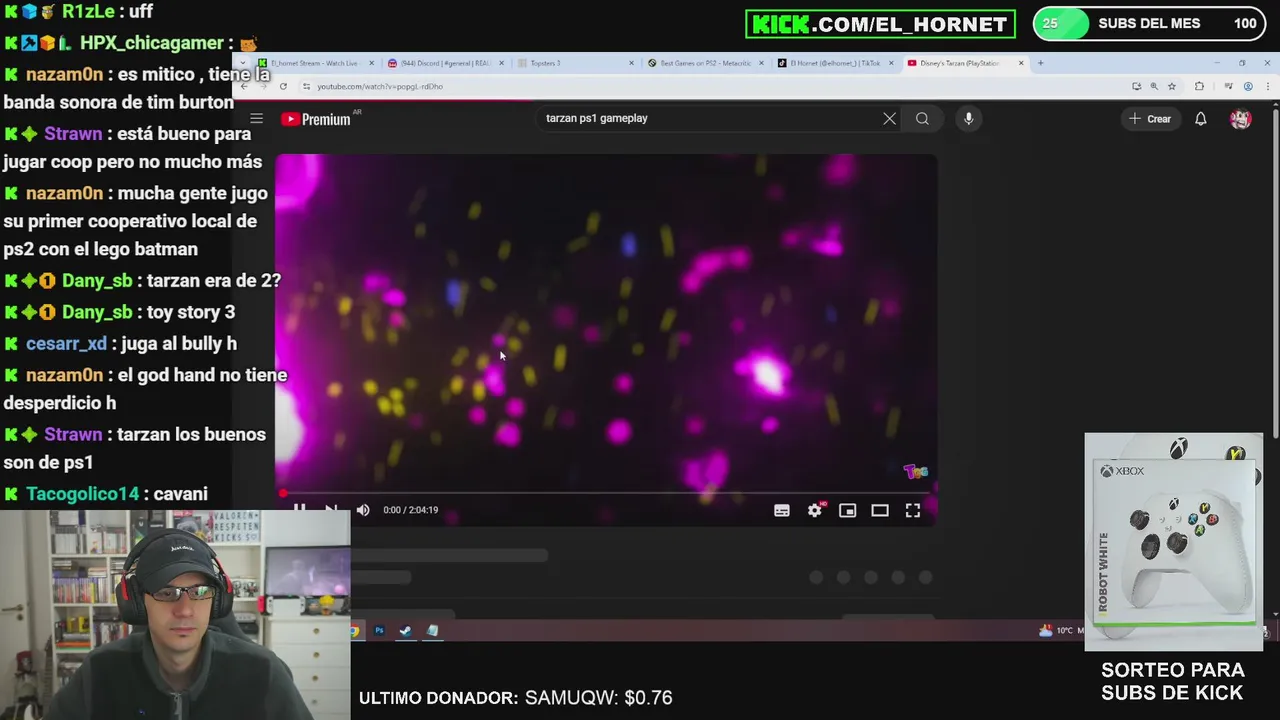This screenshot has height=720, width=1280.
Task: Open the Chrome profile icon
Action: click(x=1248, y=86)
